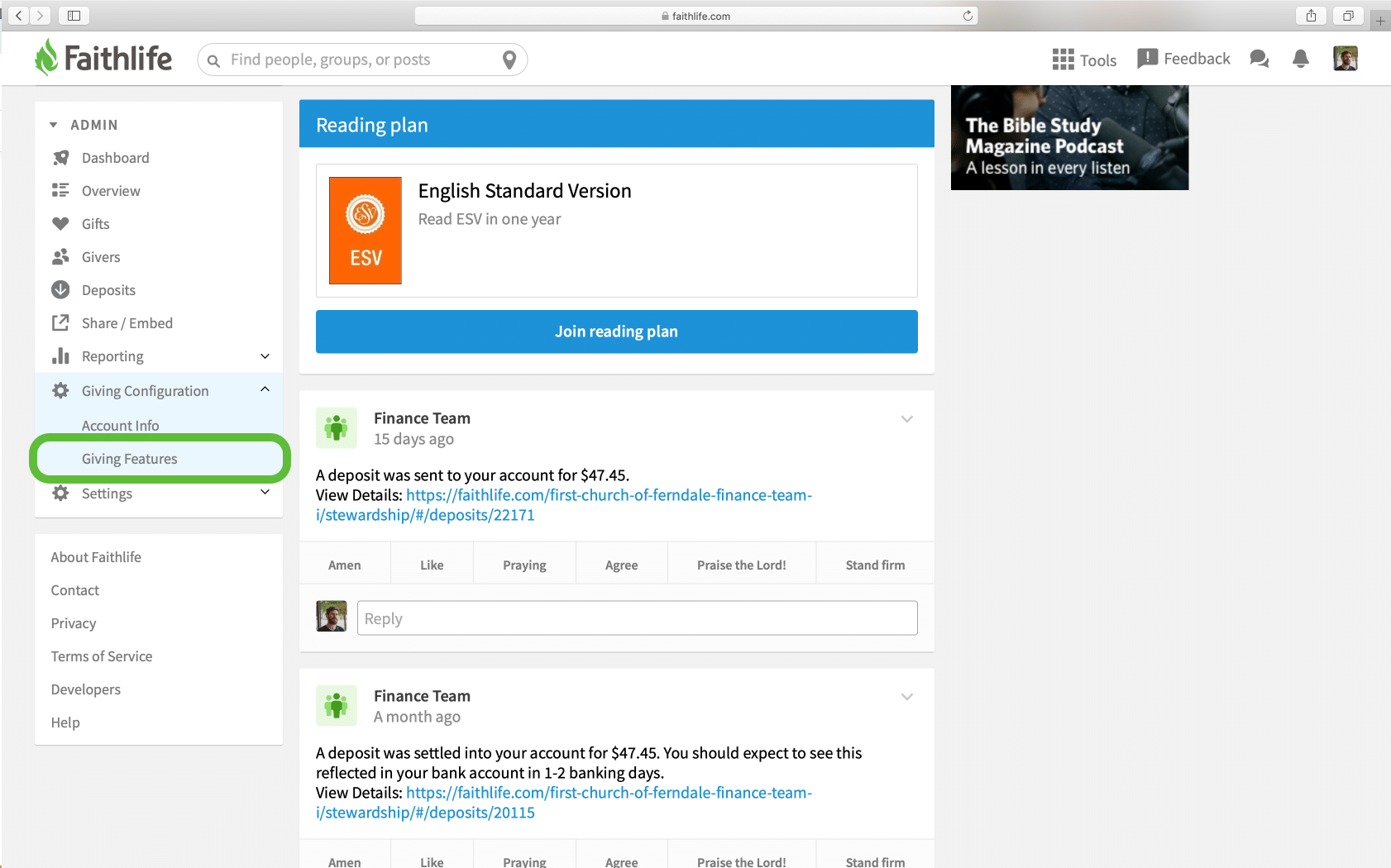Open Terms of Service link
This screenshot has height=868, width=1391.
point(102,656)
